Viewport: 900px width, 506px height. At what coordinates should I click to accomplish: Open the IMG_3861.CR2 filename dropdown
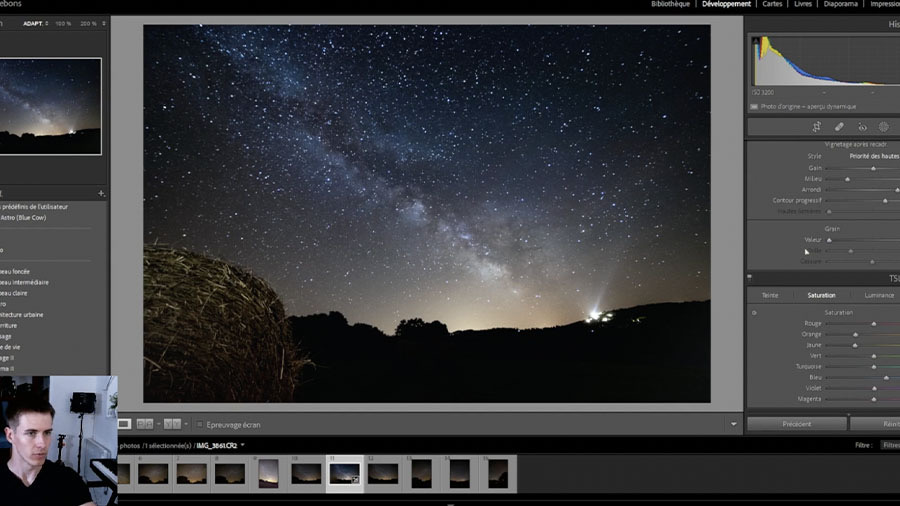(243, 445)
